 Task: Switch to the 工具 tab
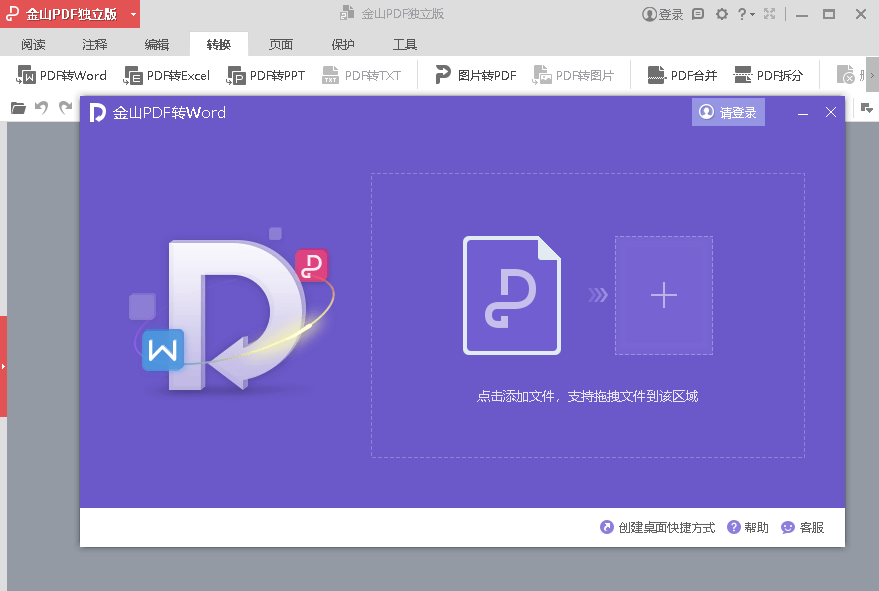click(405, 44)
